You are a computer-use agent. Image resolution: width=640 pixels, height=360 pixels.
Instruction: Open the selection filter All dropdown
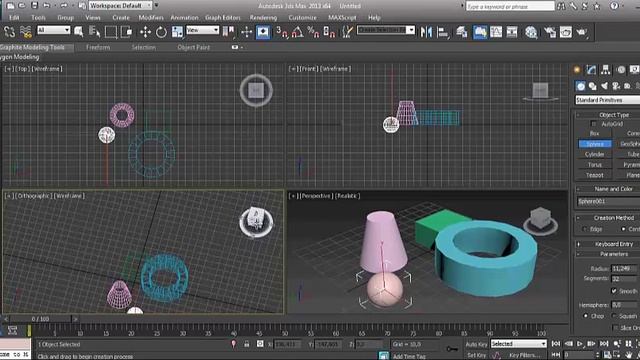click(53, 30)
